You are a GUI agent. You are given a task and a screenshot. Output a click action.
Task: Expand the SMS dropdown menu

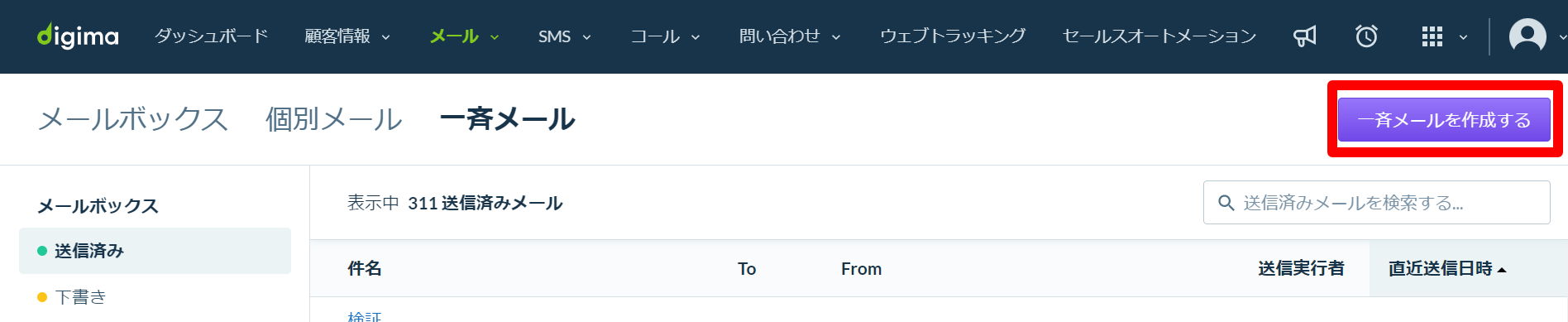tap(565, 36)
